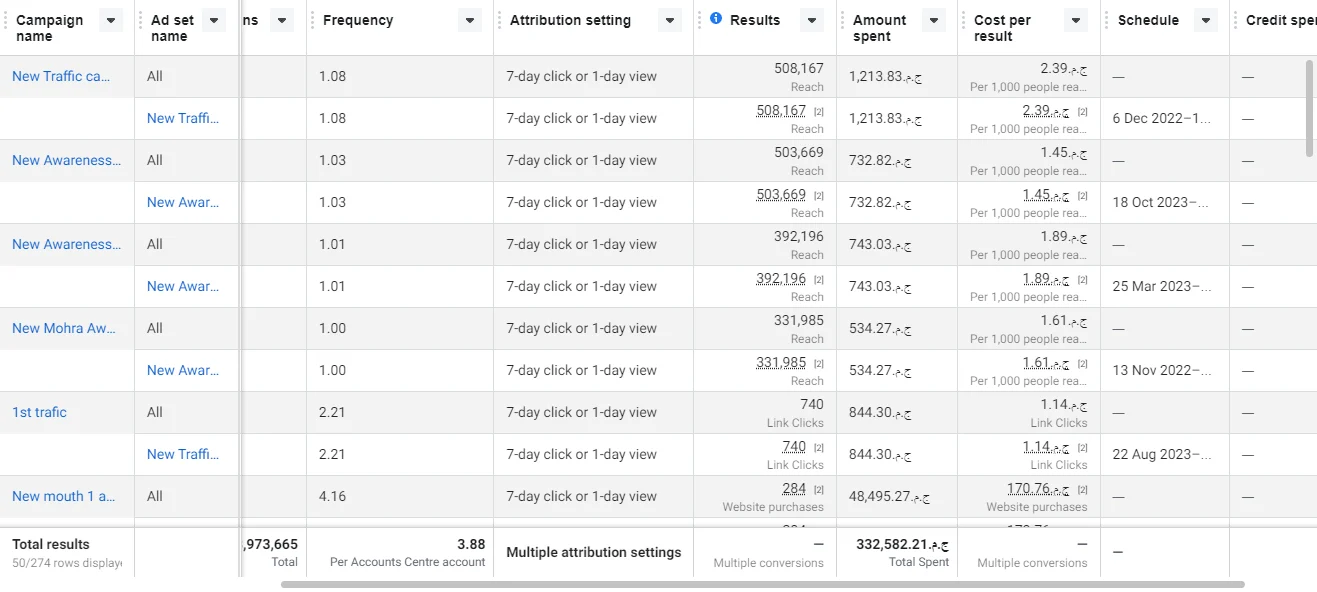Open the Campaign name column dropdown
The width and height of the screenshot is (1317, 592).
(111, 21)
